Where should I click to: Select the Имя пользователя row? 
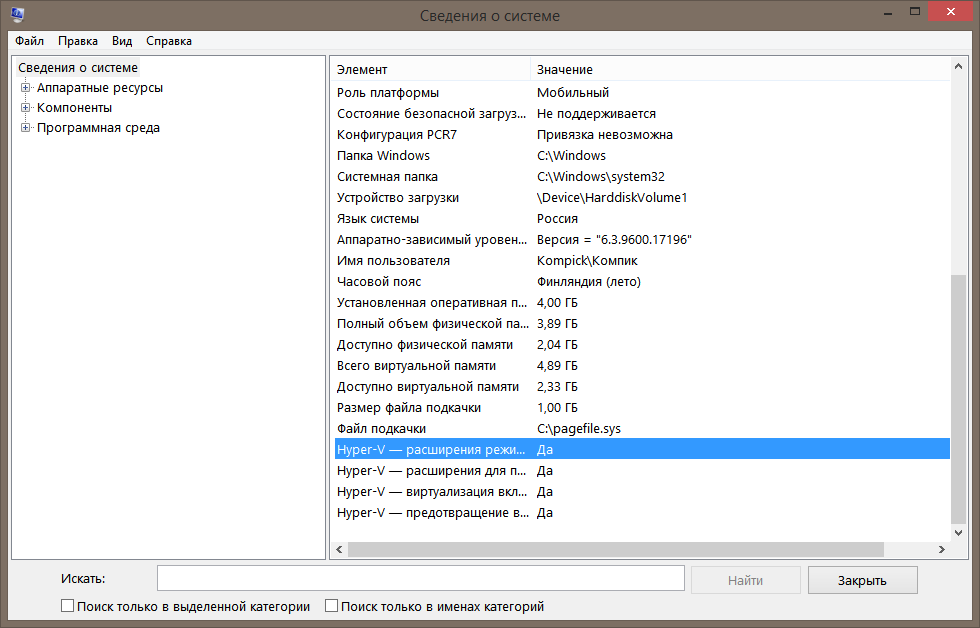click(x=642, y=261)
